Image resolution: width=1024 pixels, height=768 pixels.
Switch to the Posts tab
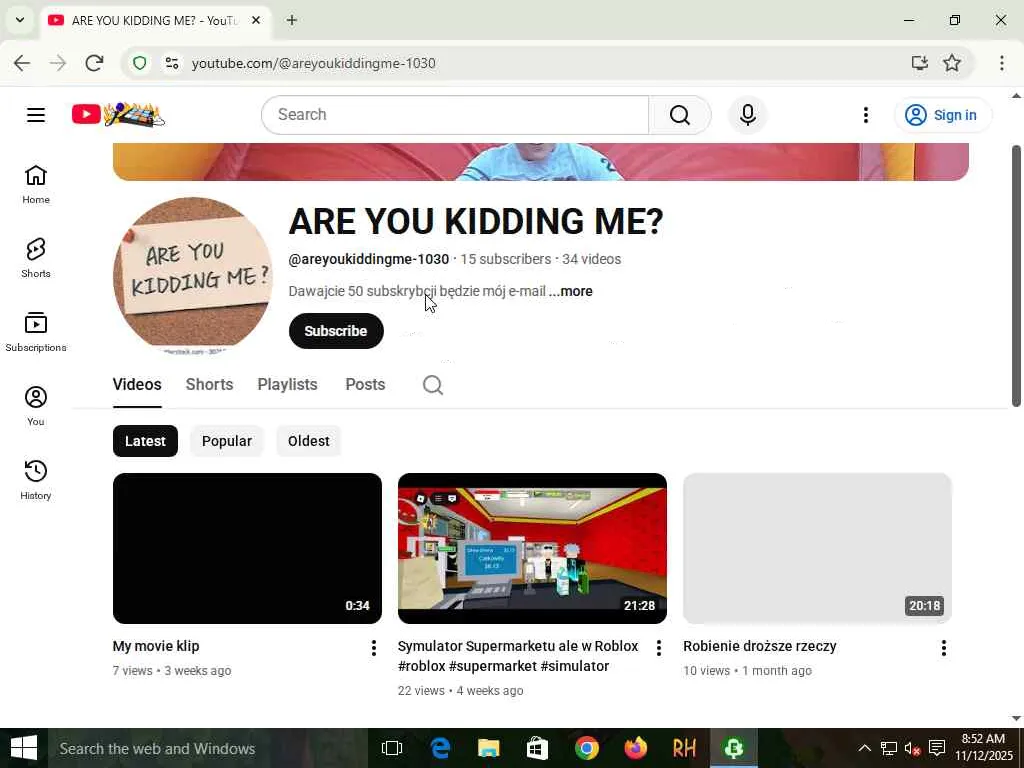(365, 385)
